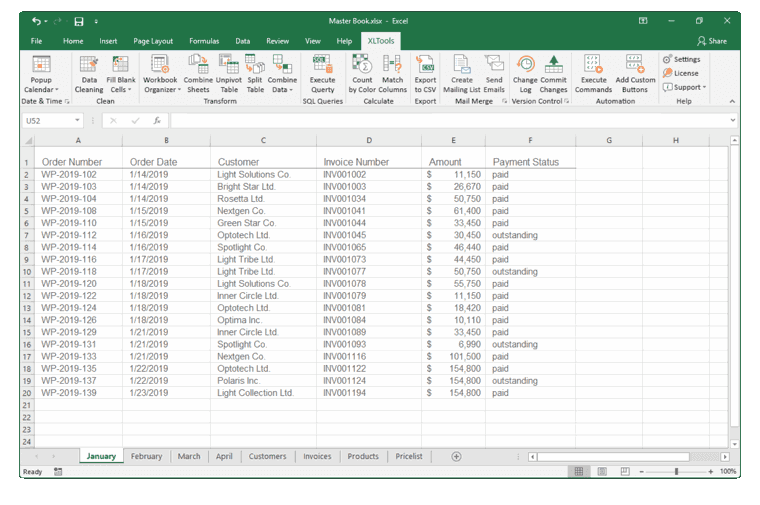Collapse the ribbon
This screenshot has width=760, height=505.
coord(732,101)
